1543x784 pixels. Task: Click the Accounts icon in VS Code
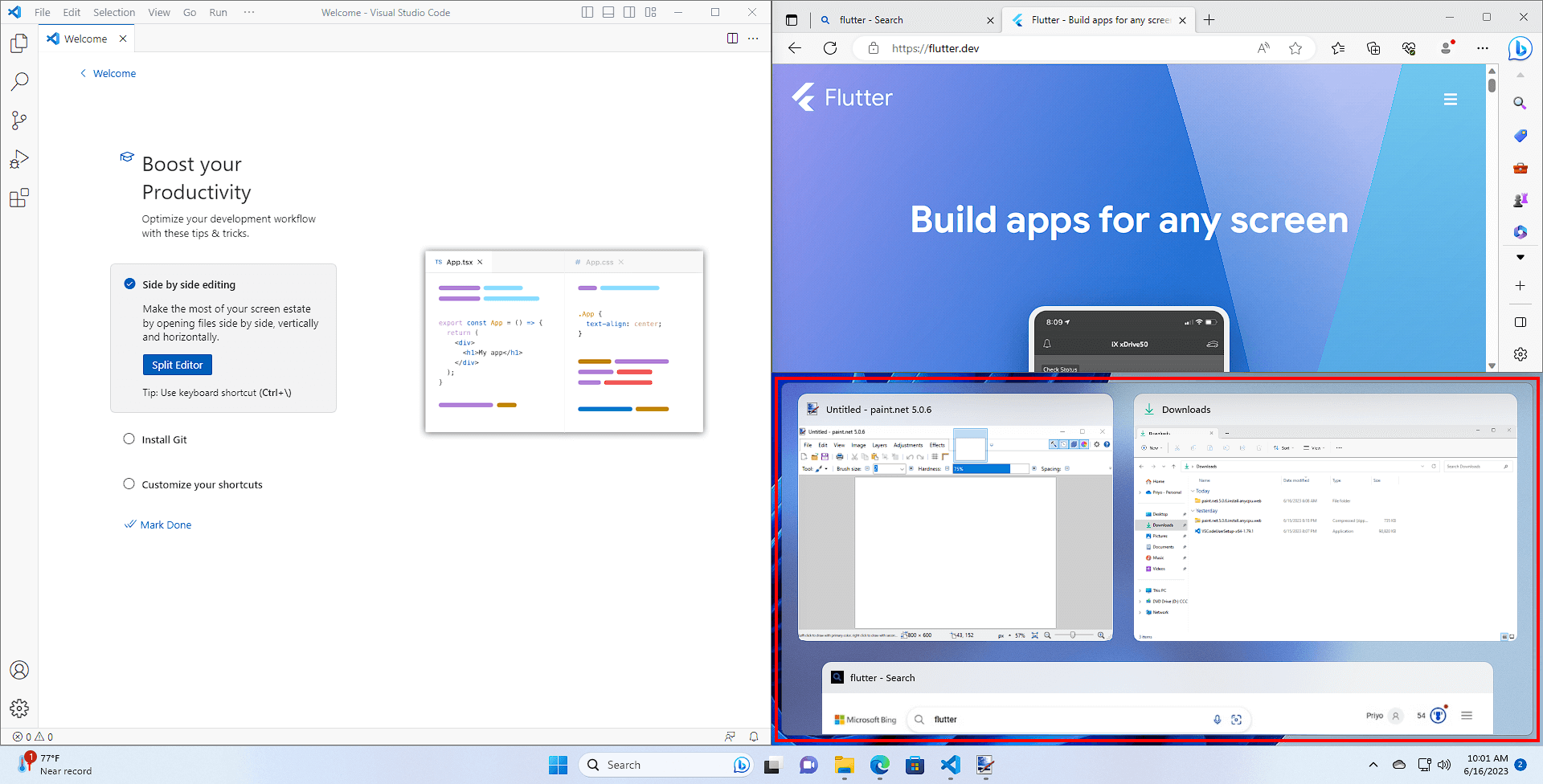click(x=19, y=670)
